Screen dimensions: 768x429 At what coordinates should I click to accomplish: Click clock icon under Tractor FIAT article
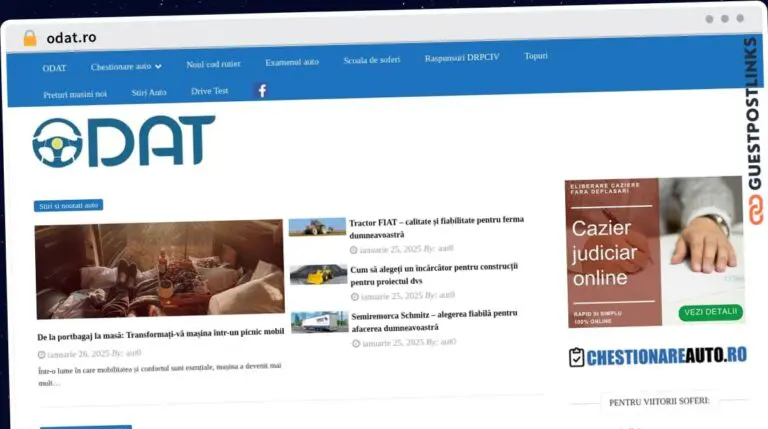353,250
